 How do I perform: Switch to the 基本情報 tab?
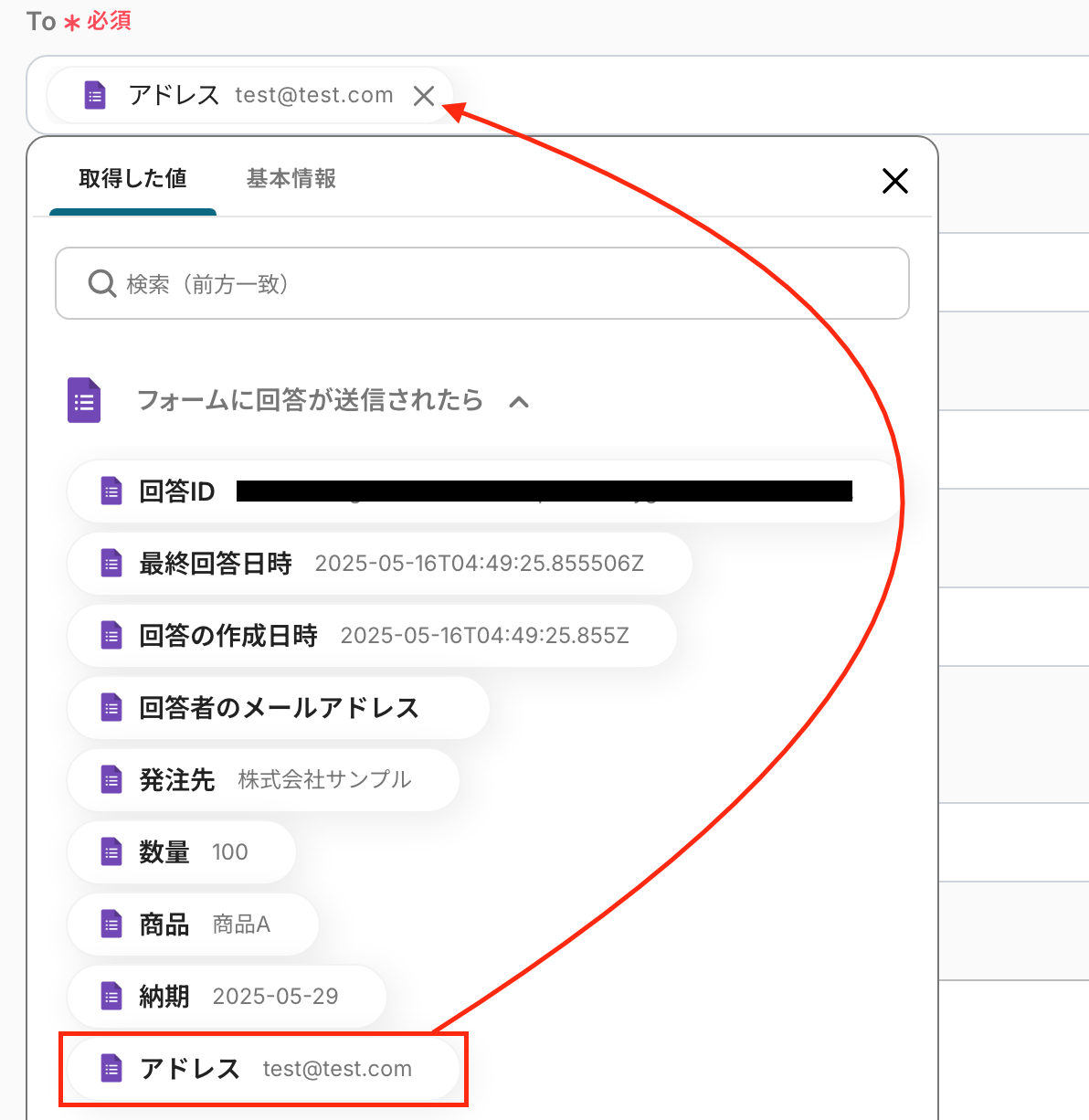point(291,179)
